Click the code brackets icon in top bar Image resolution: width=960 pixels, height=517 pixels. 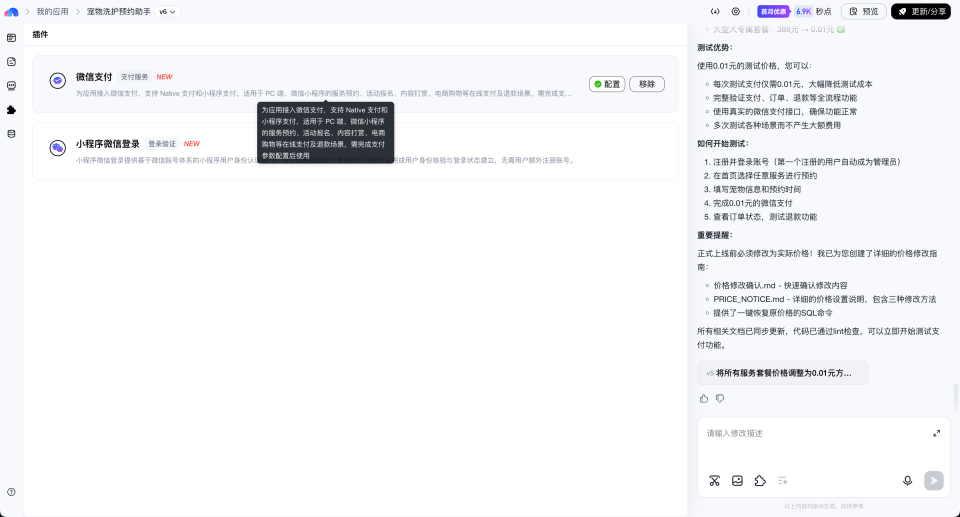point(715,12)
